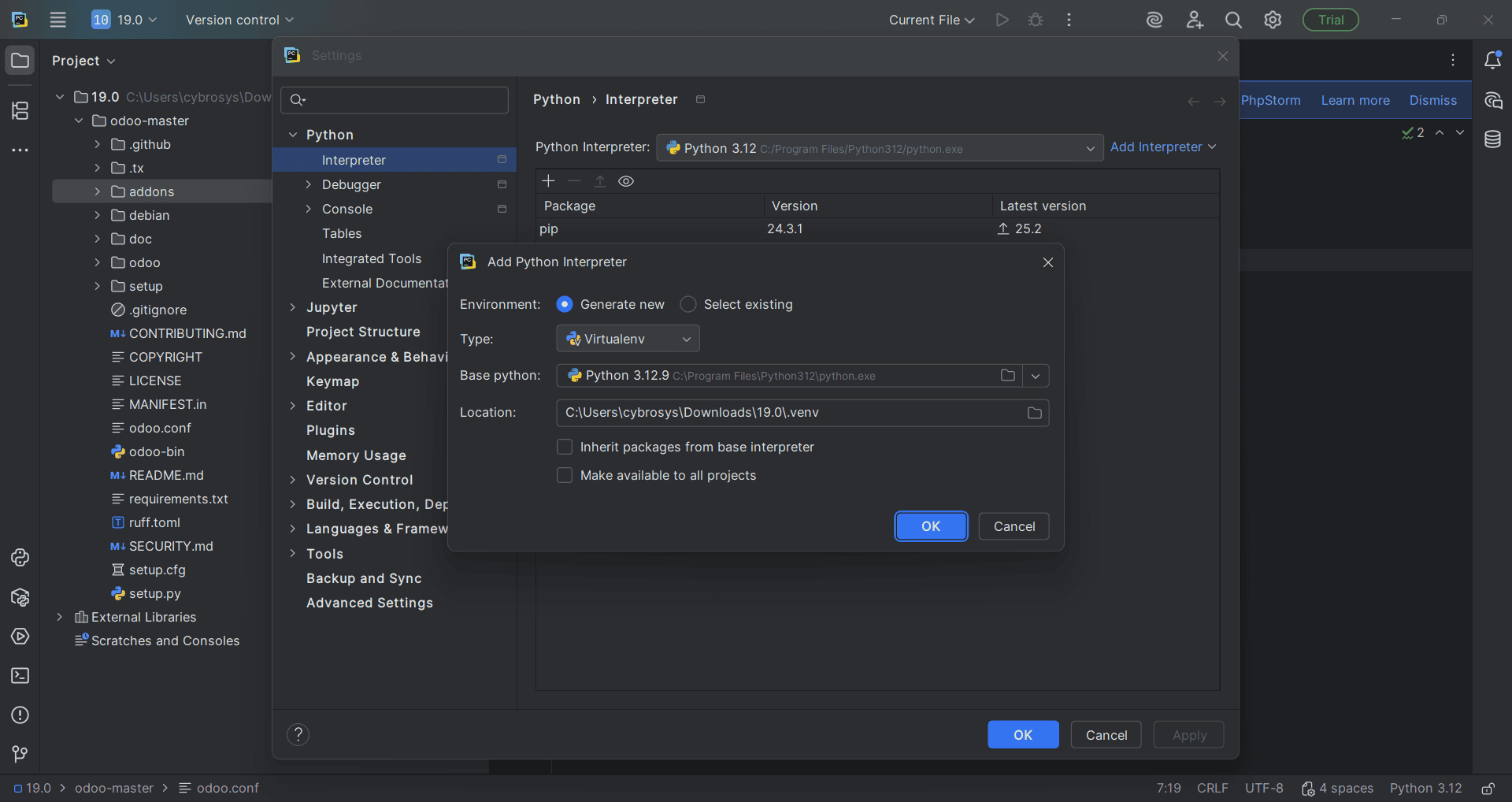Expand External Libraries in project tree
This screenshot has height=802, width=1512.
[59, 617]
